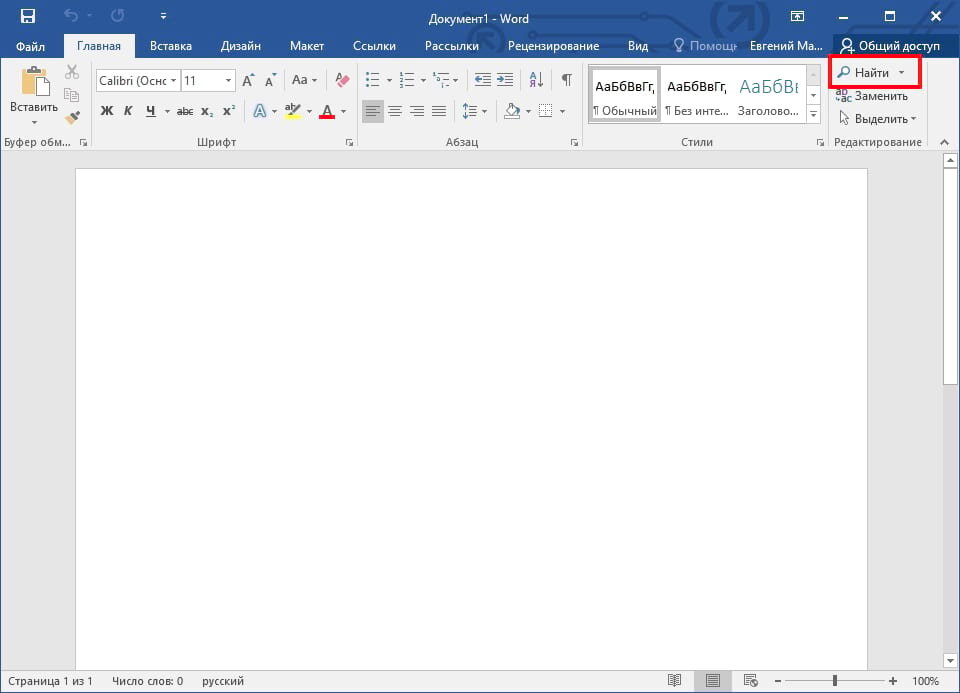Switch to the Ссылки tab
960x693 pixels.
pyautogui.click(x=374, y=46)
